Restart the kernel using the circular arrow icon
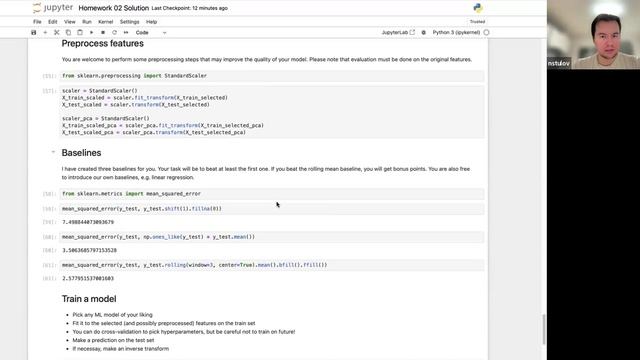This screenshot has height=360, width=640. point(114,33)
